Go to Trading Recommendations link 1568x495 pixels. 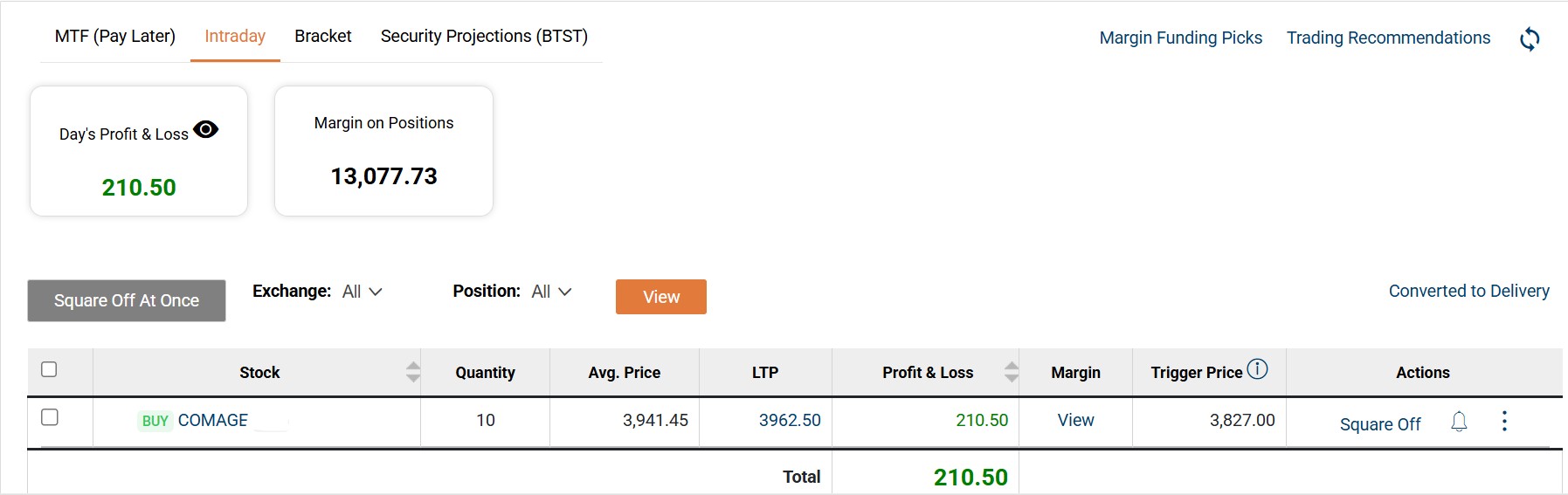click(x=1388, y=38)
